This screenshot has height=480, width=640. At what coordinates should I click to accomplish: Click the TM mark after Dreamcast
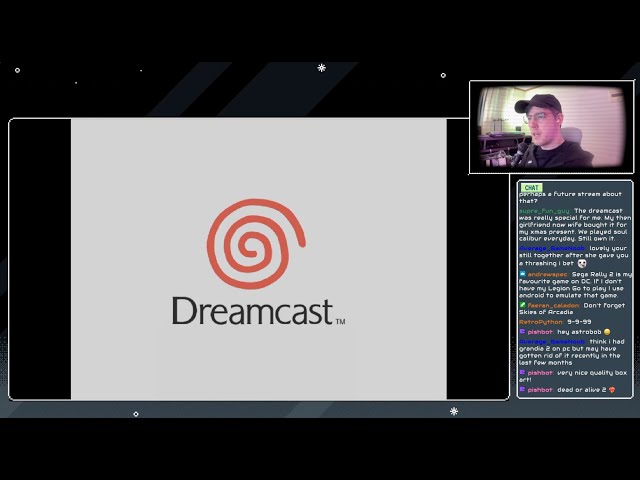click(340, 322)
